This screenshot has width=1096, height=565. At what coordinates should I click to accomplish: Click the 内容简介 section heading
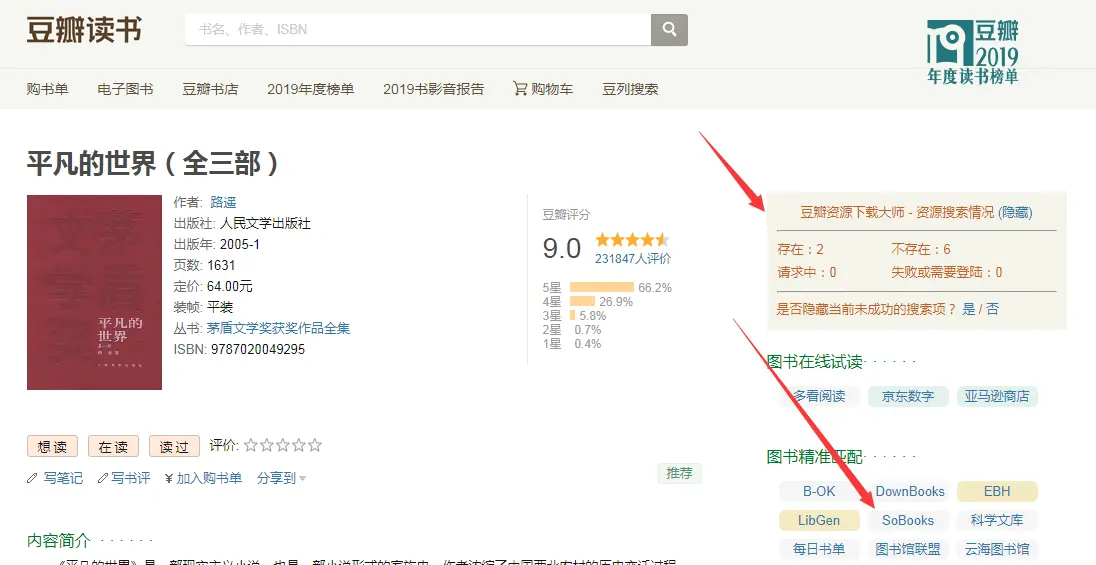coord(59,541)
